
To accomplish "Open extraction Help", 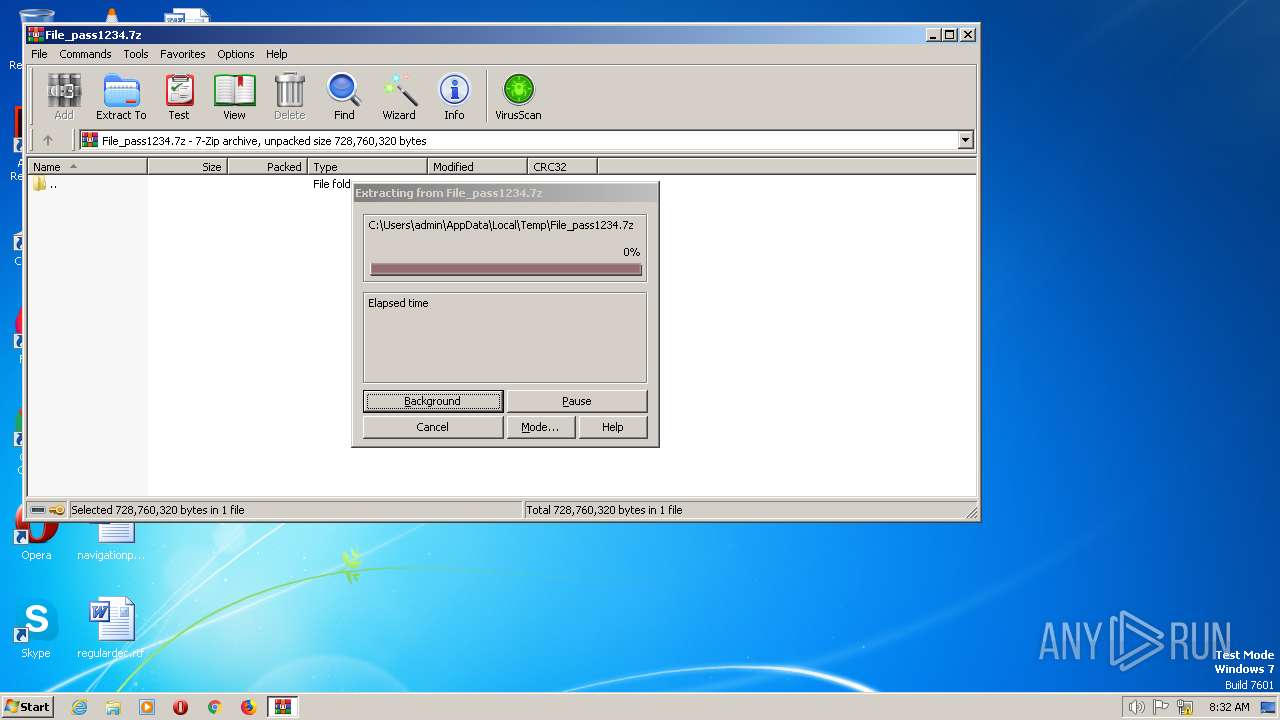I will click(x=613, y=427).
